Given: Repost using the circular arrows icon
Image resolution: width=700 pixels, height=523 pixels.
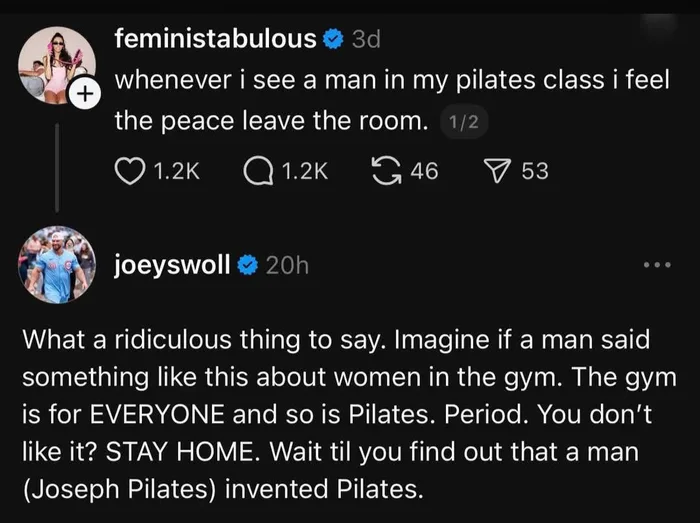Looking at the screenshot, I should [387, 171].
